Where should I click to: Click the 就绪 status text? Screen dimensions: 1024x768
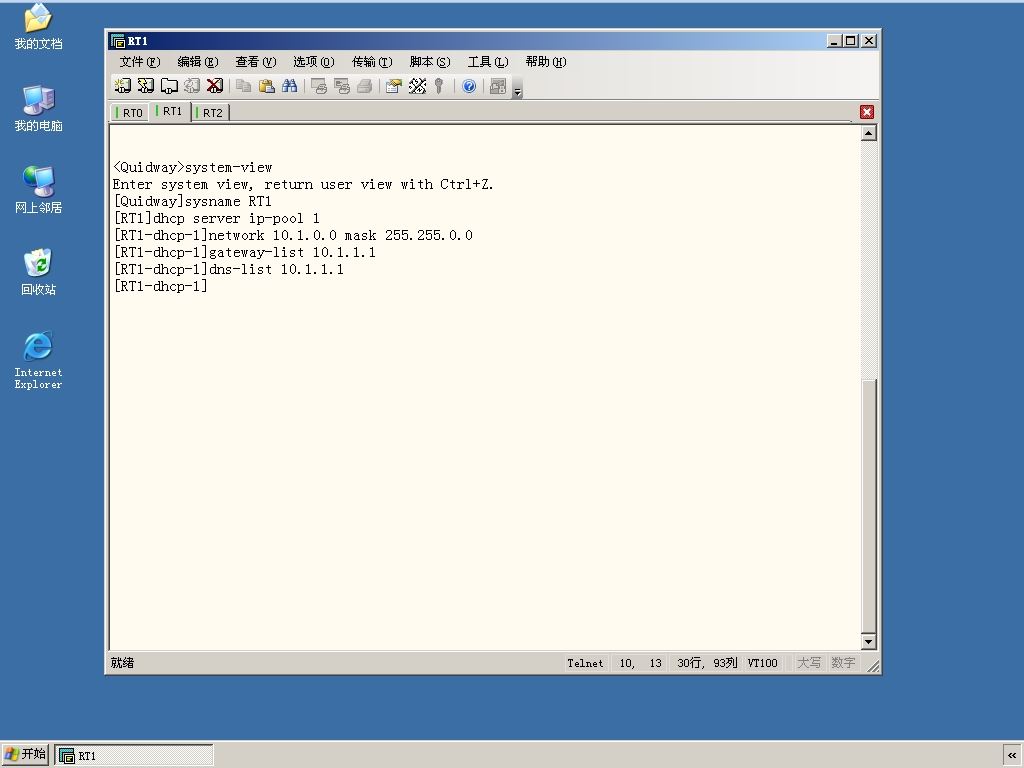(122, 663)
